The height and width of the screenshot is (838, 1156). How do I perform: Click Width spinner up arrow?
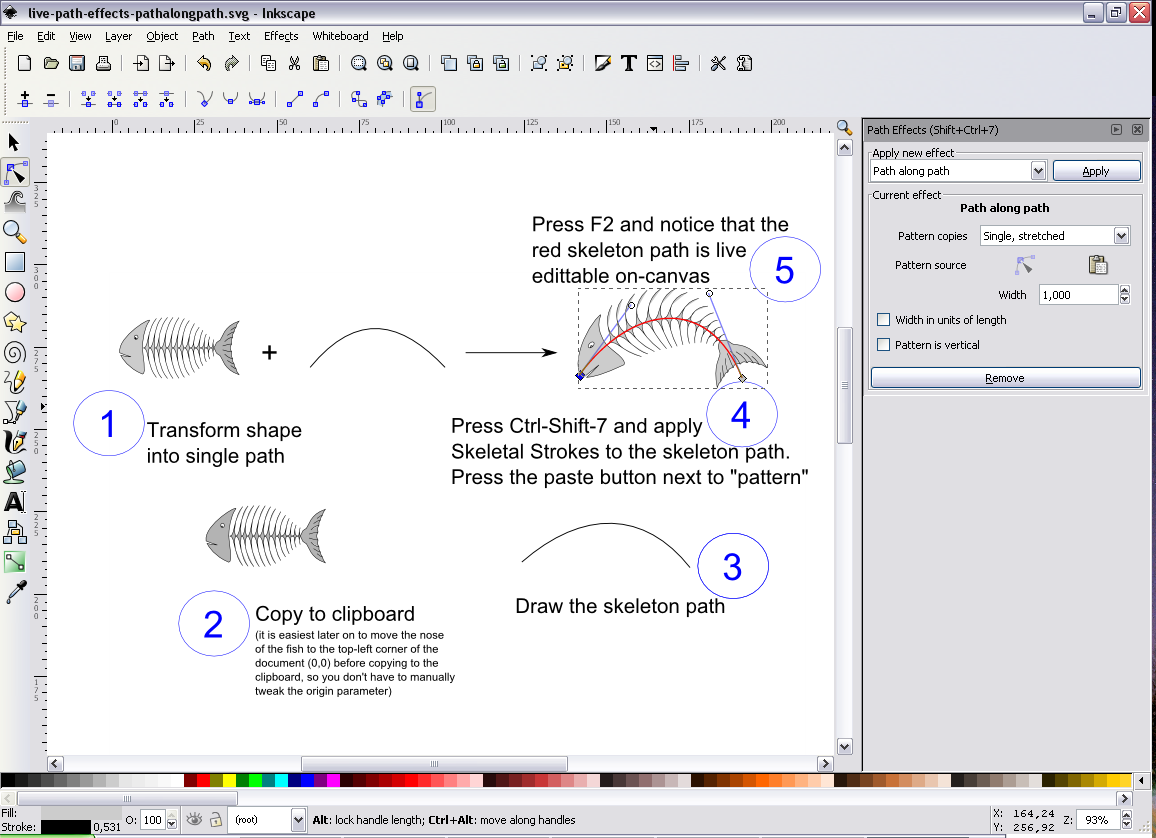[x=1125, y=290]
